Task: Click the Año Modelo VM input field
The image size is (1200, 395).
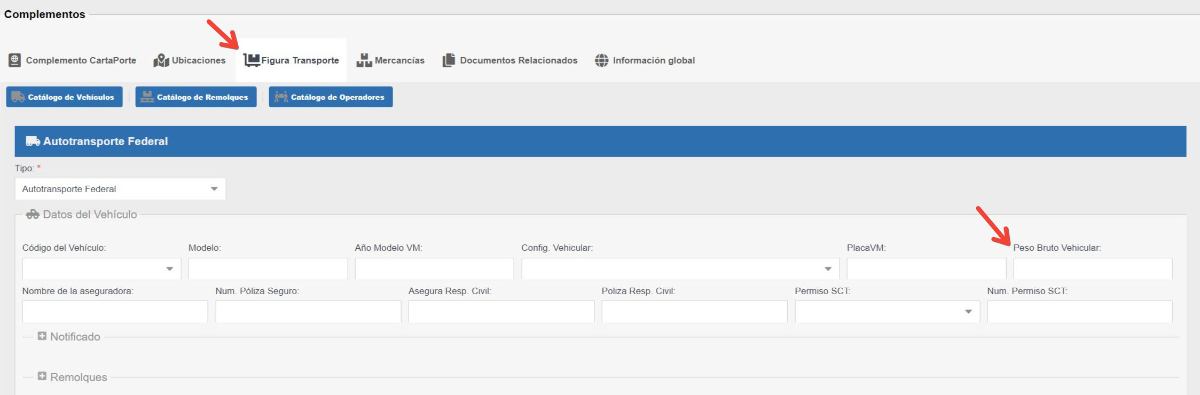Action: [434, 268]
